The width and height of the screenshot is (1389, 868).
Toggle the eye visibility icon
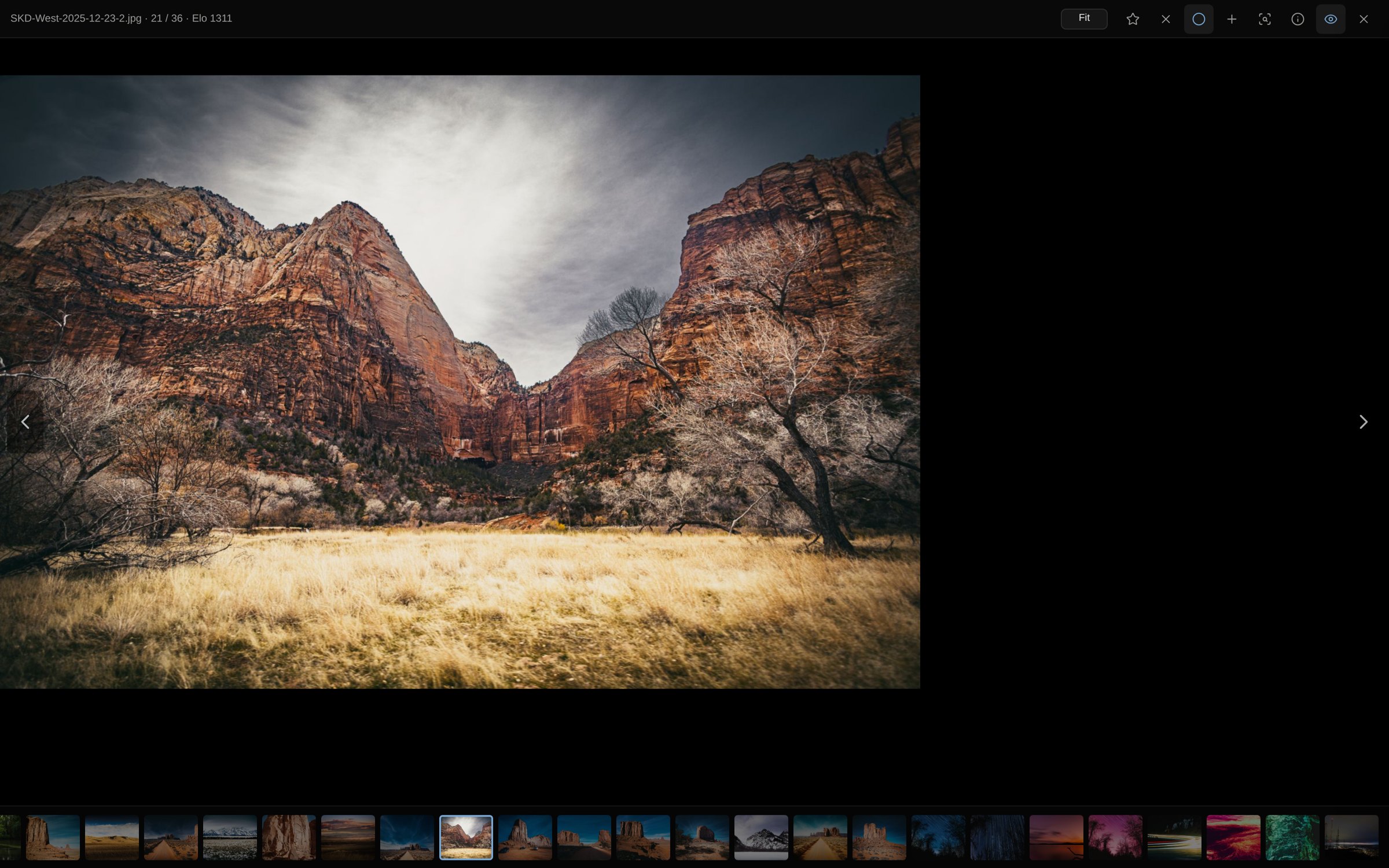pyautogui.click(x=1331, y=19)
